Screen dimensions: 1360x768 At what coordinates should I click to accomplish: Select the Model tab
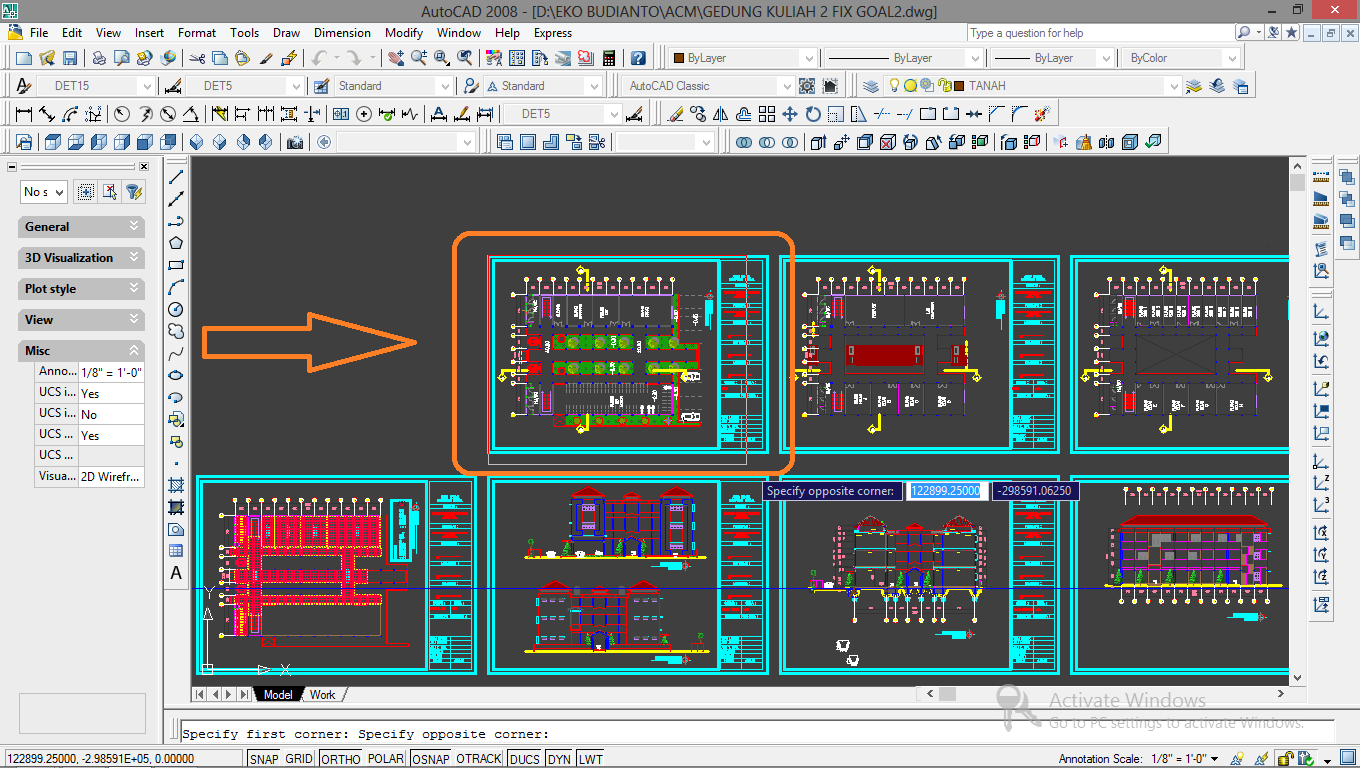click(278, 694)
